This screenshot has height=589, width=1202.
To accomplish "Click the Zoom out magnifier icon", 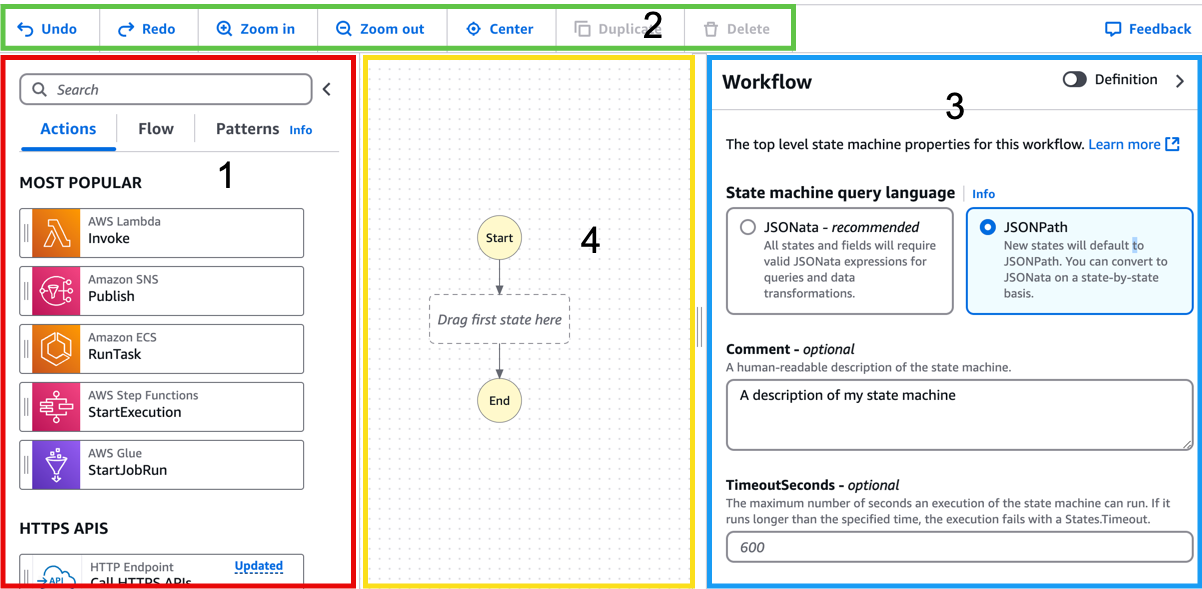I will pos(344,29).
